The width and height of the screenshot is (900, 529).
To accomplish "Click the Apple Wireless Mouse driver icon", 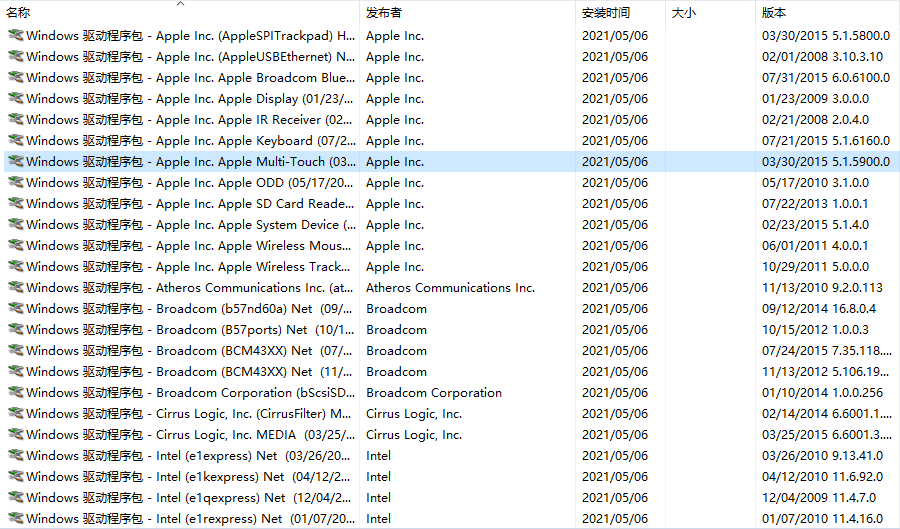I will click(x=16, y=245).
